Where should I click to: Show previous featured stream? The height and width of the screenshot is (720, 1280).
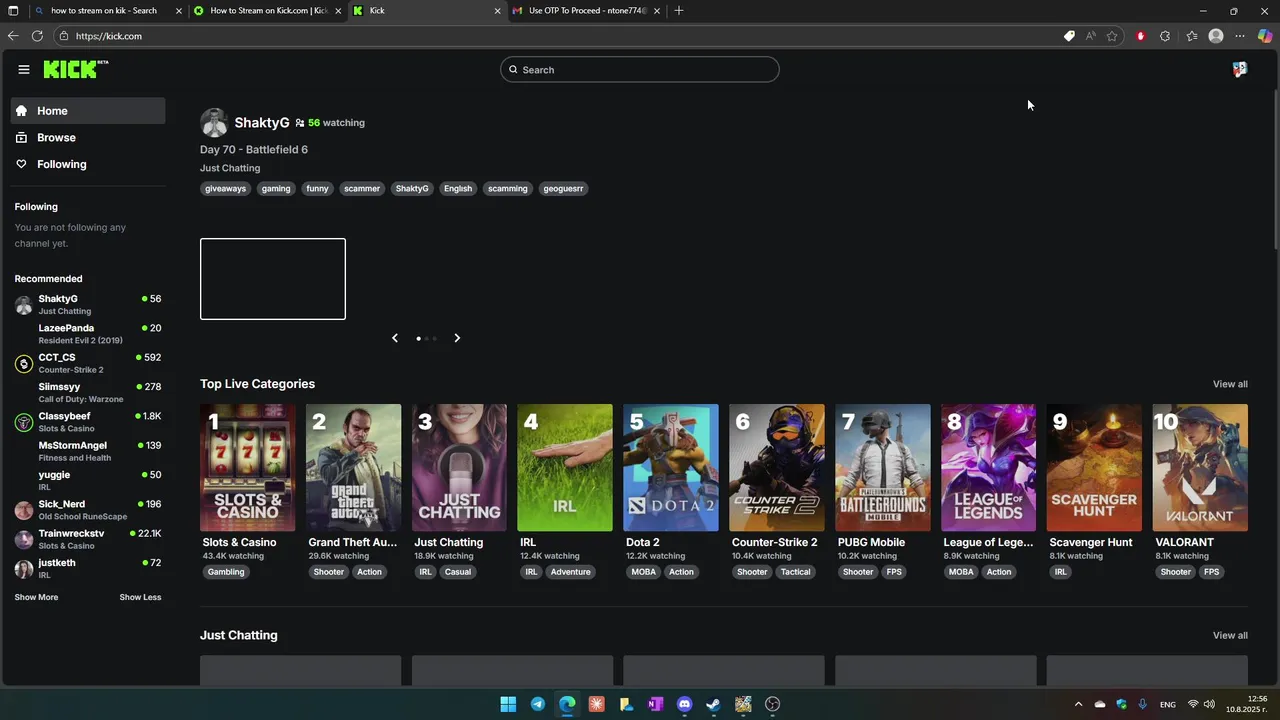pos(395,338)
